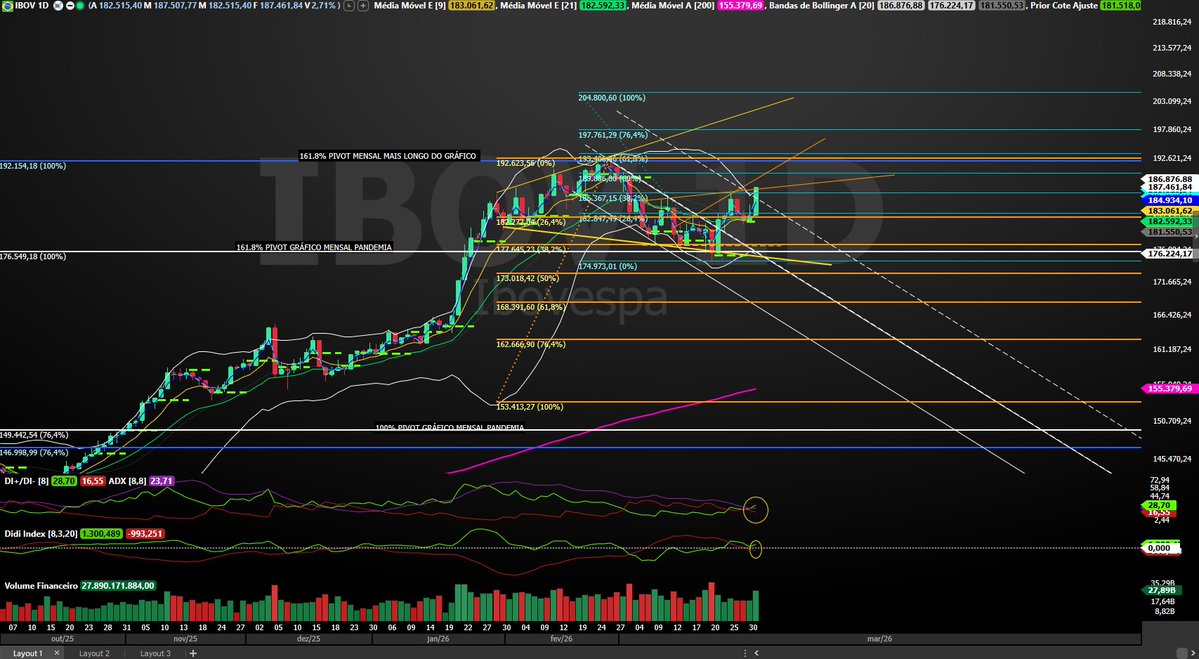Click the left scroll arrow at bottom bar

(756, 653)
